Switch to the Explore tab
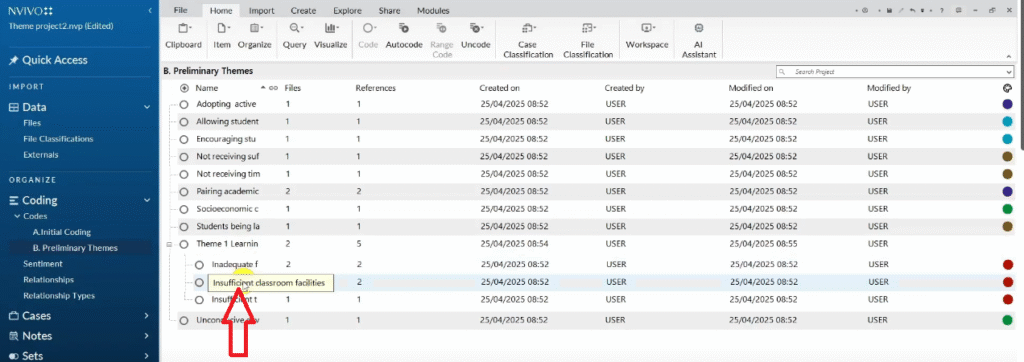This screenshot has width=1024, height=362. tap(347, 10)
